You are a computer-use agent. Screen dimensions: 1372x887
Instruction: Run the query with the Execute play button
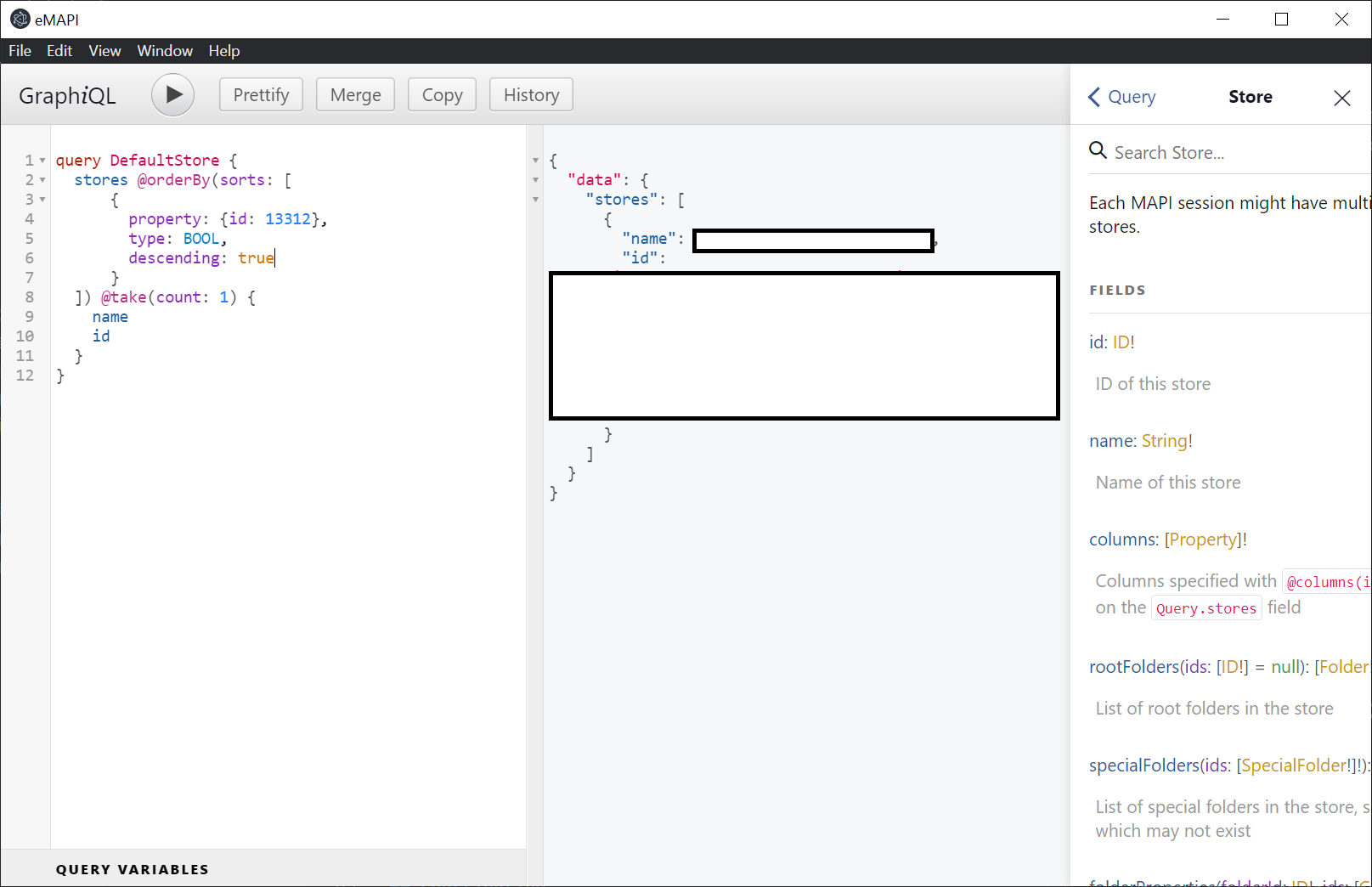[x=173, y=94]
